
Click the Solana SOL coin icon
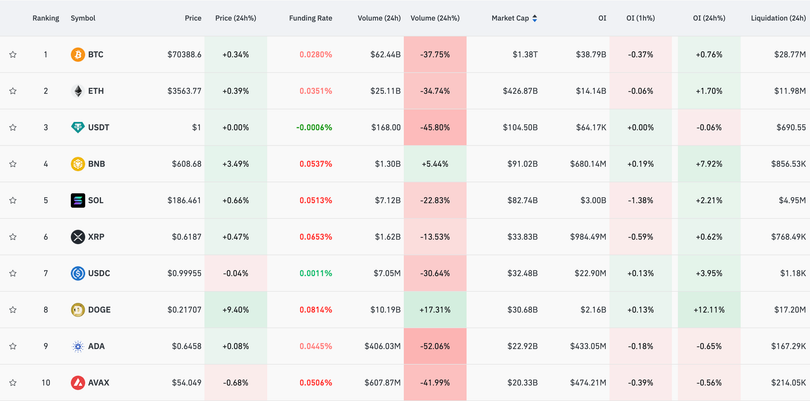tap(78, 201)
